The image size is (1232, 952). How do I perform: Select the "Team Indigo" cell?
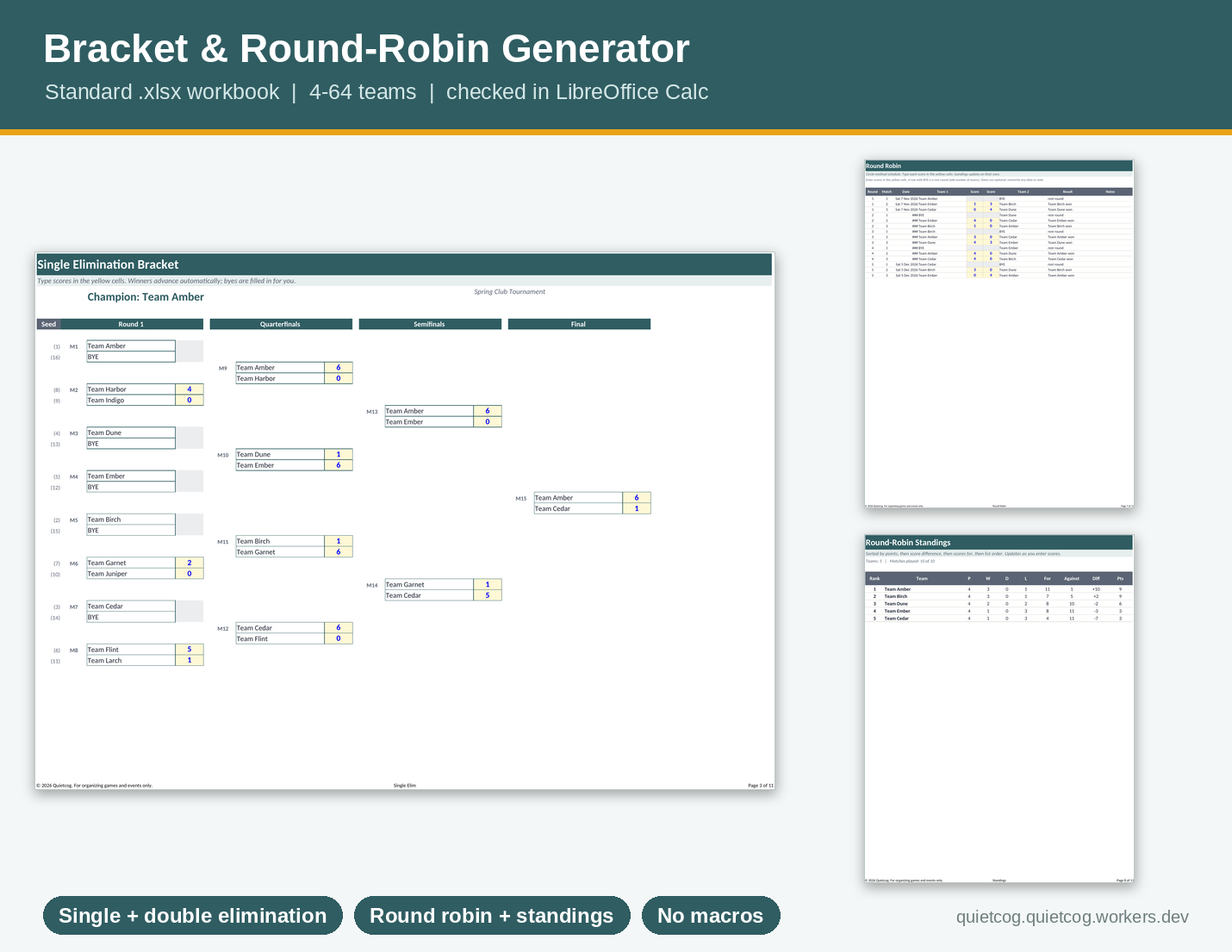[131, 400]
